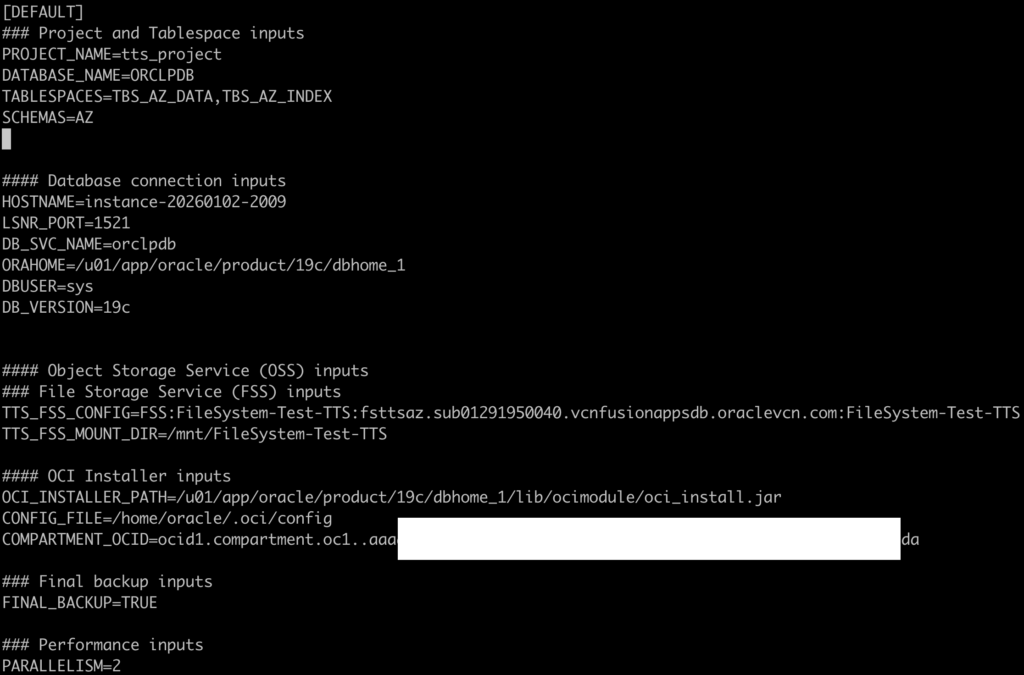Click the TABLESPACES=TBS_AZ_DATA,TBS_AZ_INDEX line
The height and width of the screenshot is (675, 1024).
tap(167, 97)
